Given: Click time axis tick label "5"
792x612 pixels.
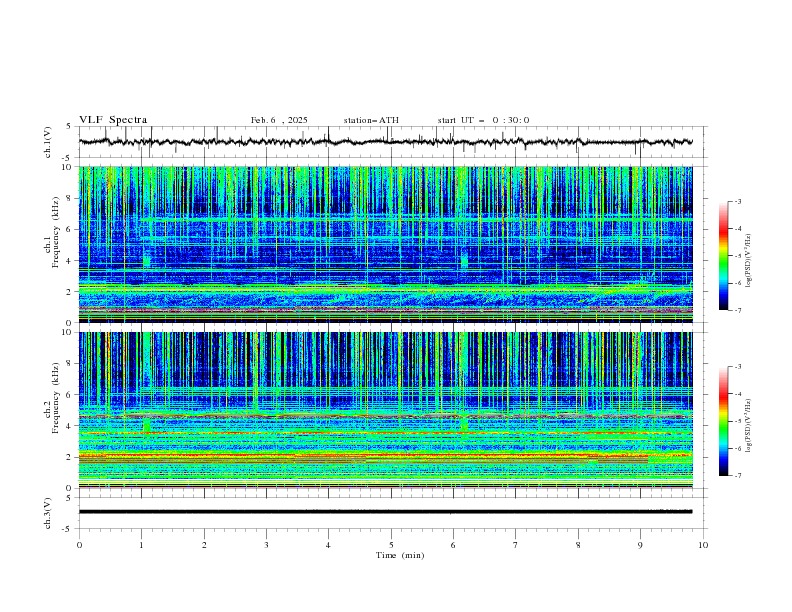Looking at the screenshot, I should coord(391,545).
